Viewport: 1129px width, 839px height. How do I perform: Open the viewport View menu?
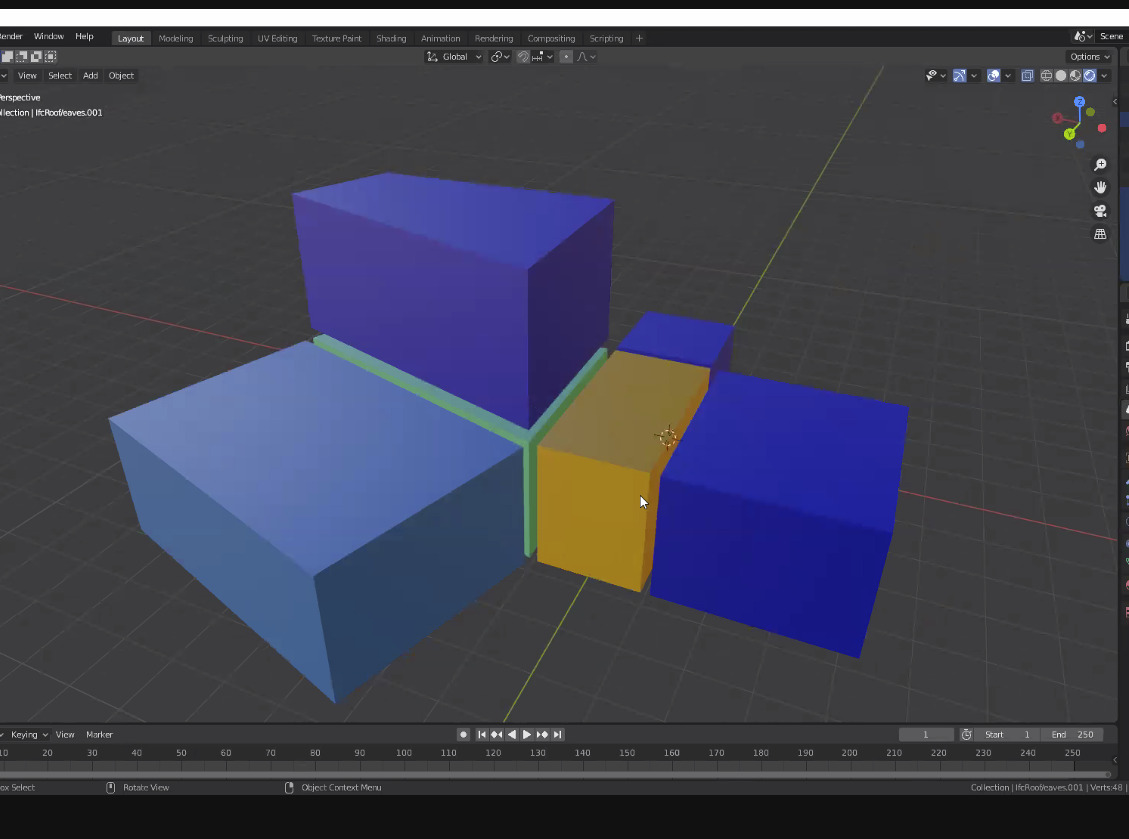(27, 76)
